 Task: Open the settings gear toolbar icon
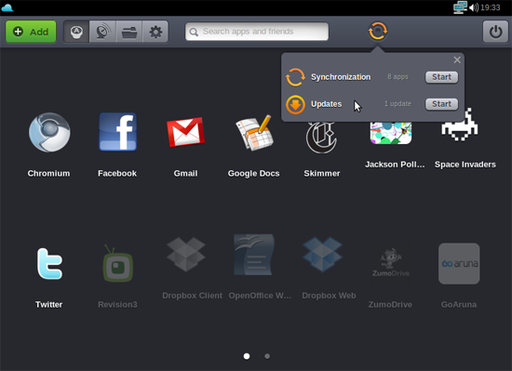click(155, 32)
